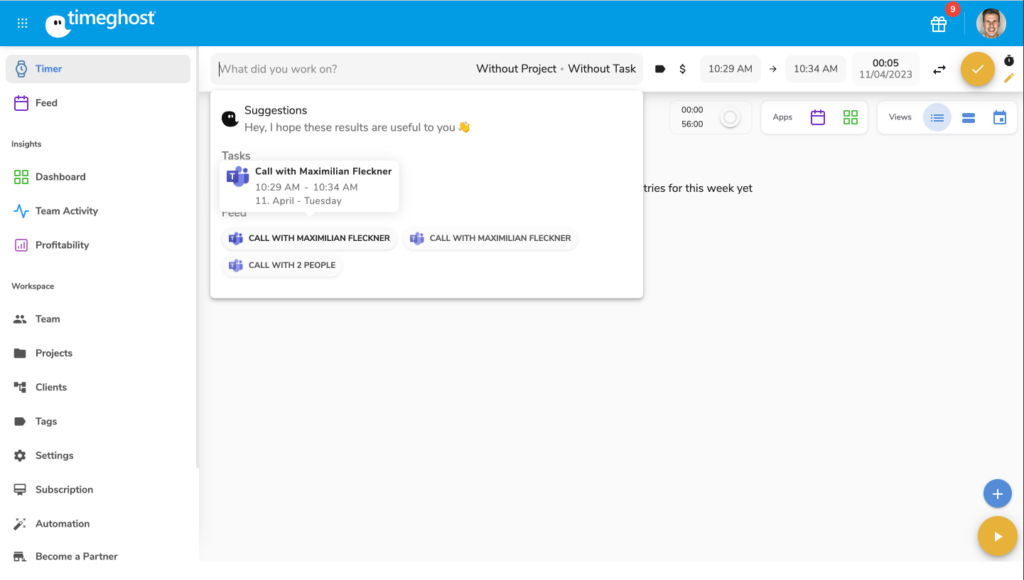This screenshot has width=1024, height=580.
Task: Open the 10:29 AM start time picker
Action: pos(730,69)
